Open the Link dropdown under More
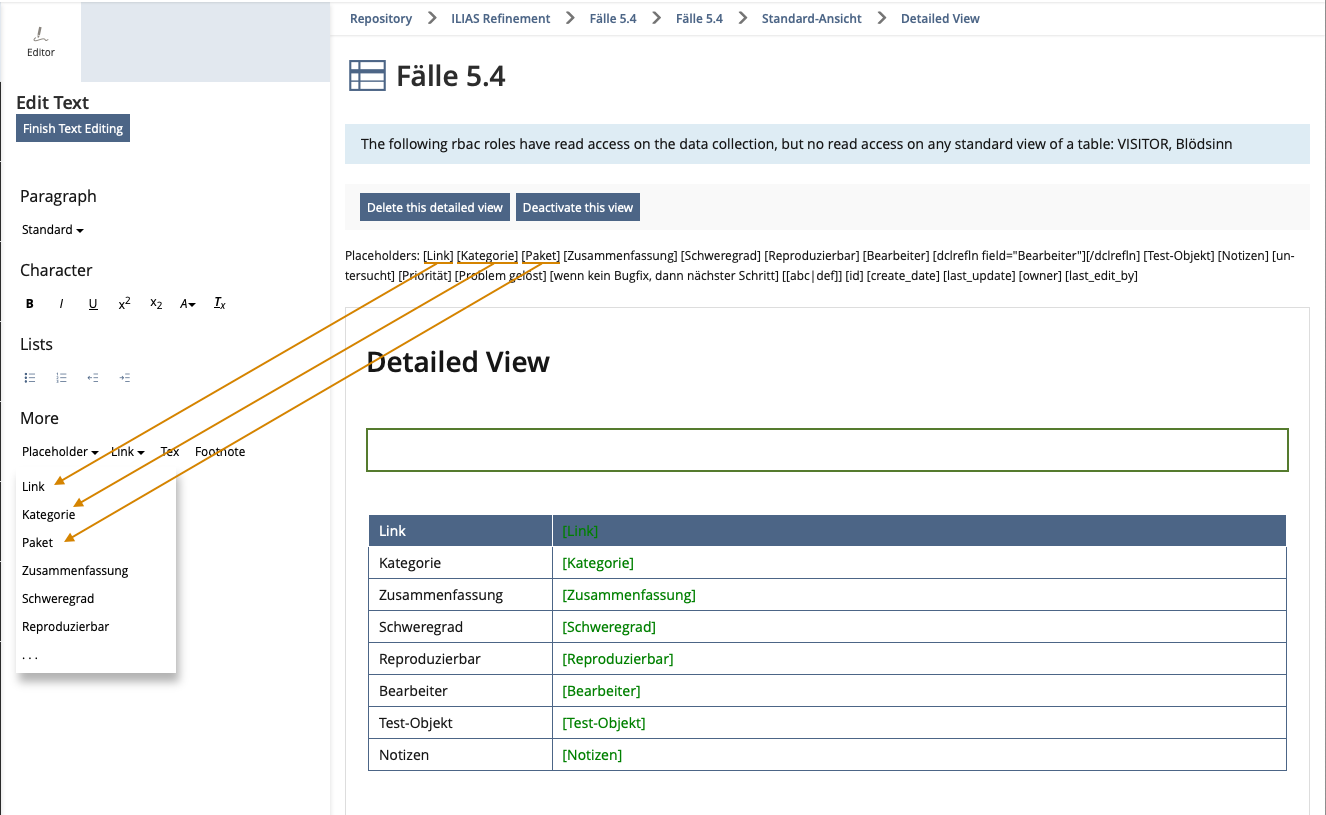The image size is (1326, 815). 127,452
